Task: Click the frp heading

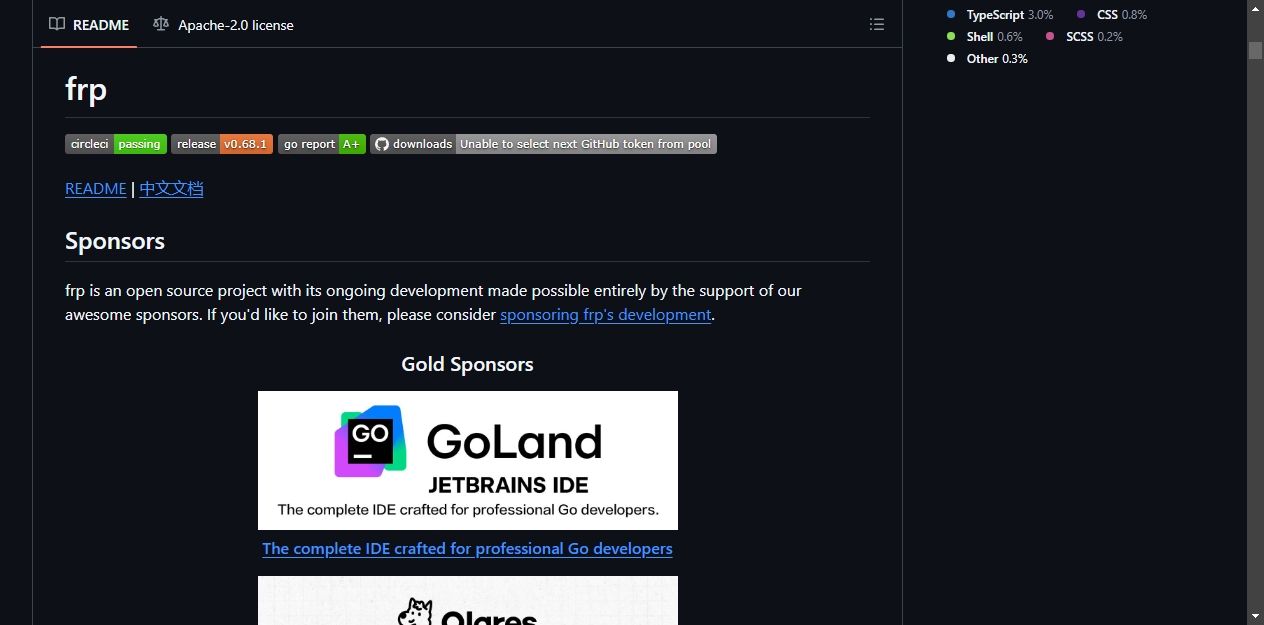Action: click(86, 89)
